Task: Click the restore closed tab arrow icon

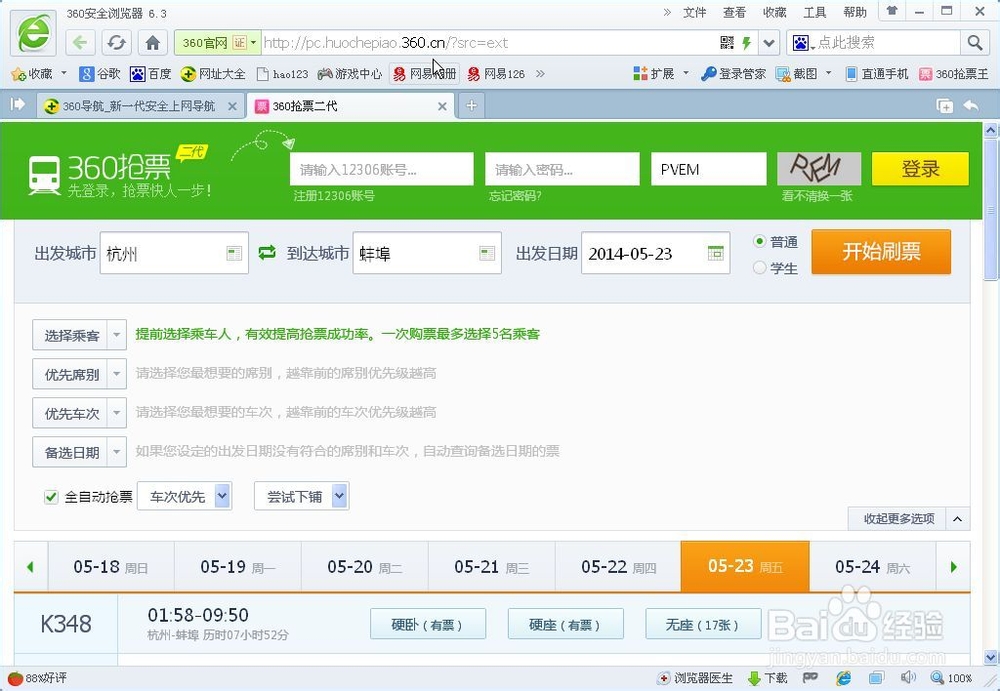Action: [971, 105]
